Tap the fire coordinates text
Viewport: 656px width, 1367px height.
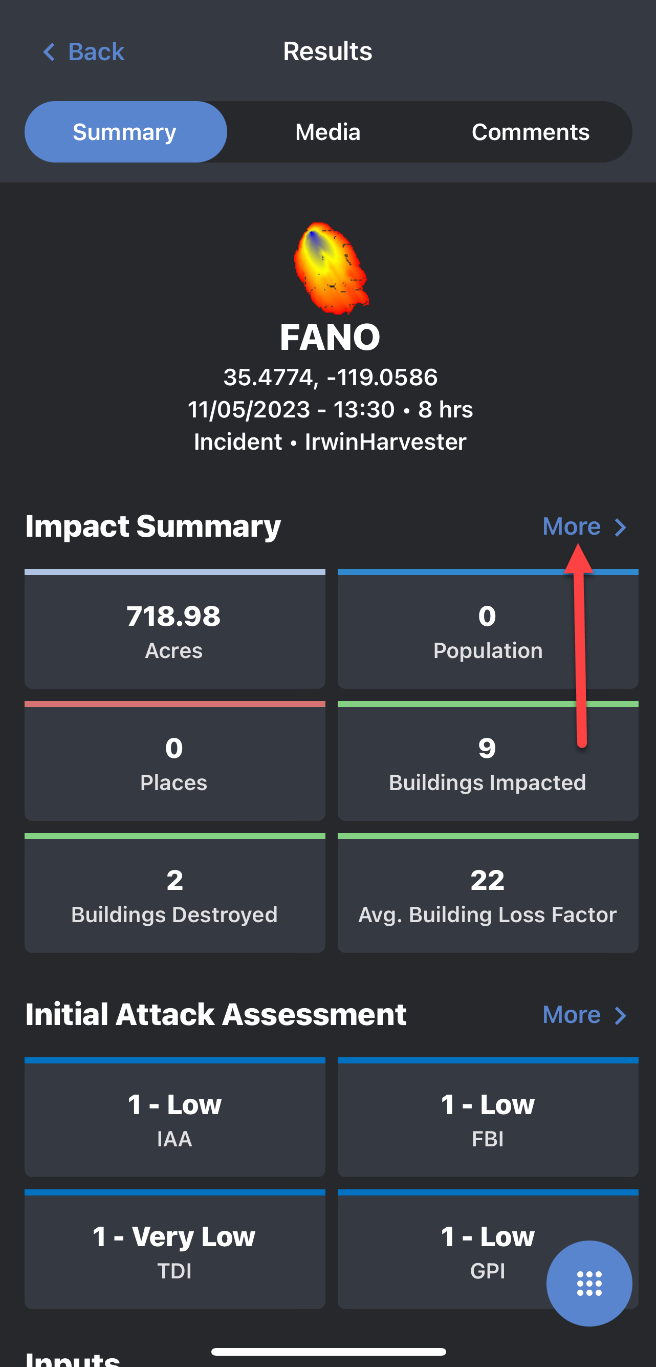pos(329,378)
